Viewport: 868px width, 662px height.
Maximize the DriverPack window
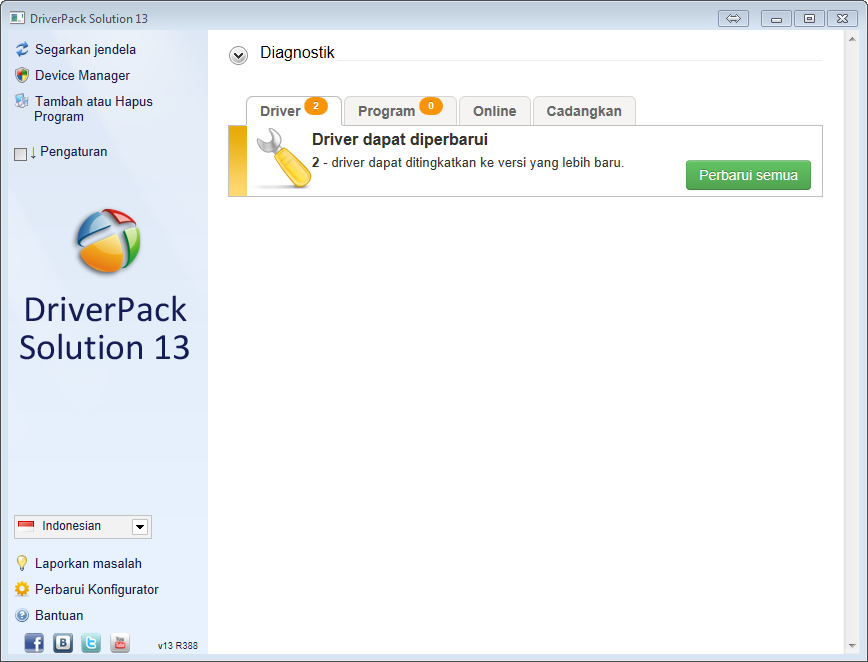coord(809,18)
